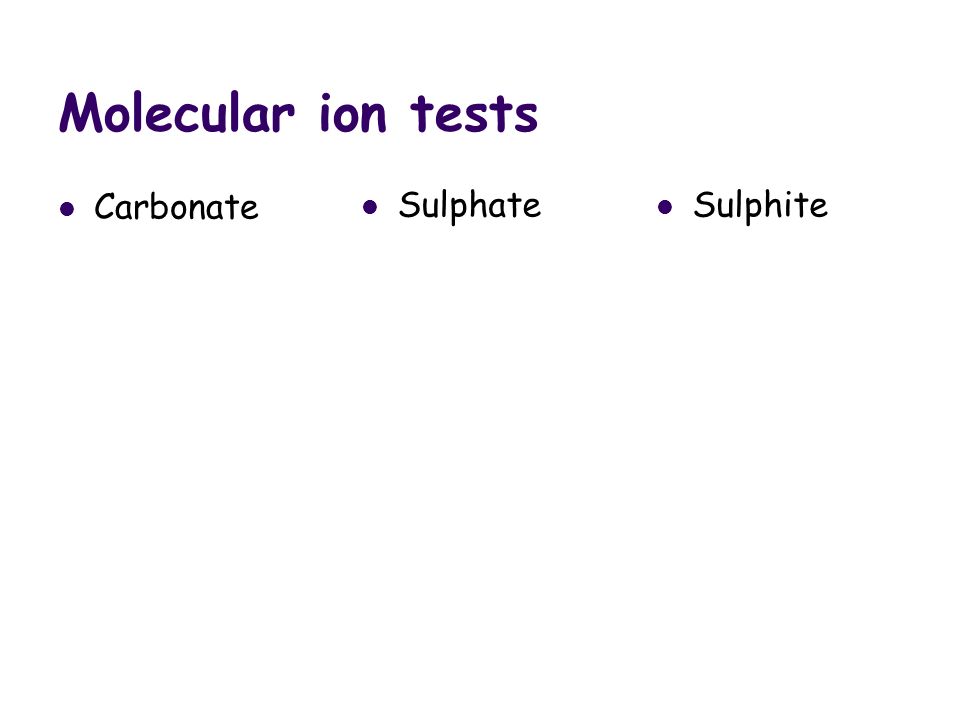Click the capital M in the title
This screenshot has height=720, width=960.
point(80,113)
